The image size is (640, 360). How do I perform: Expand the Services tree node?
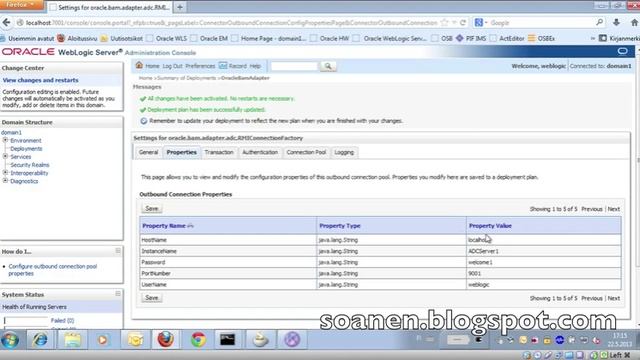5,156
